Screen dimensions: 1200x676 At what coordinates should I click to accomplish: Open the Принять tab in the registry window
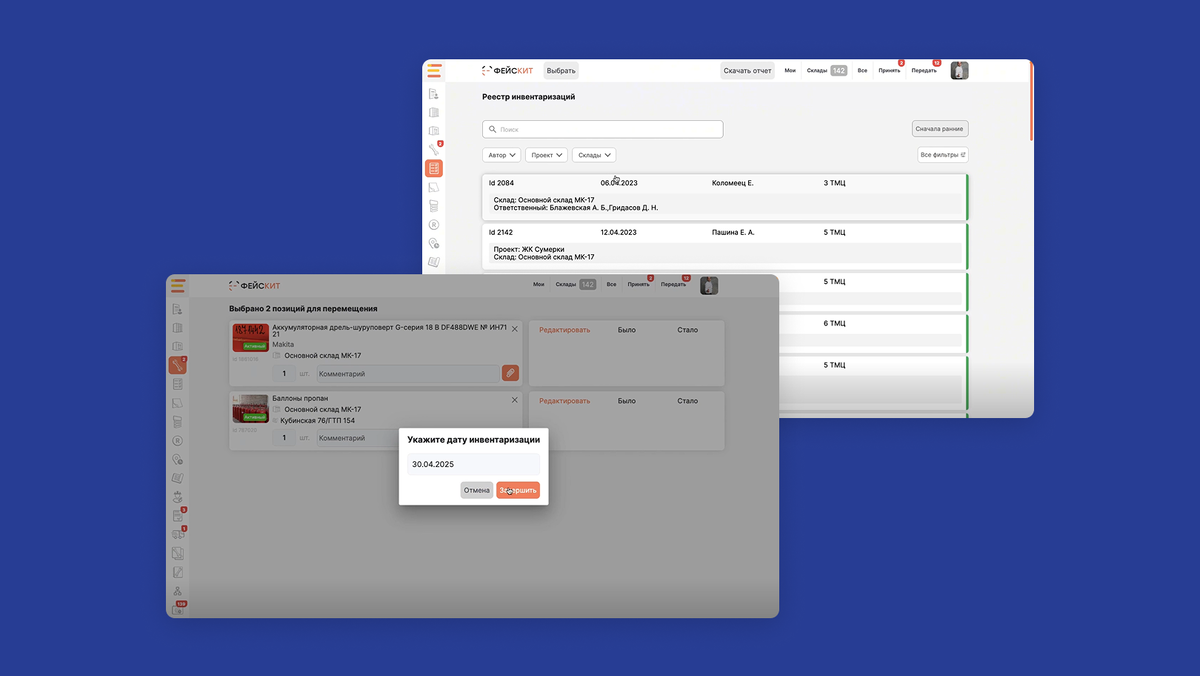pos(890,71)
